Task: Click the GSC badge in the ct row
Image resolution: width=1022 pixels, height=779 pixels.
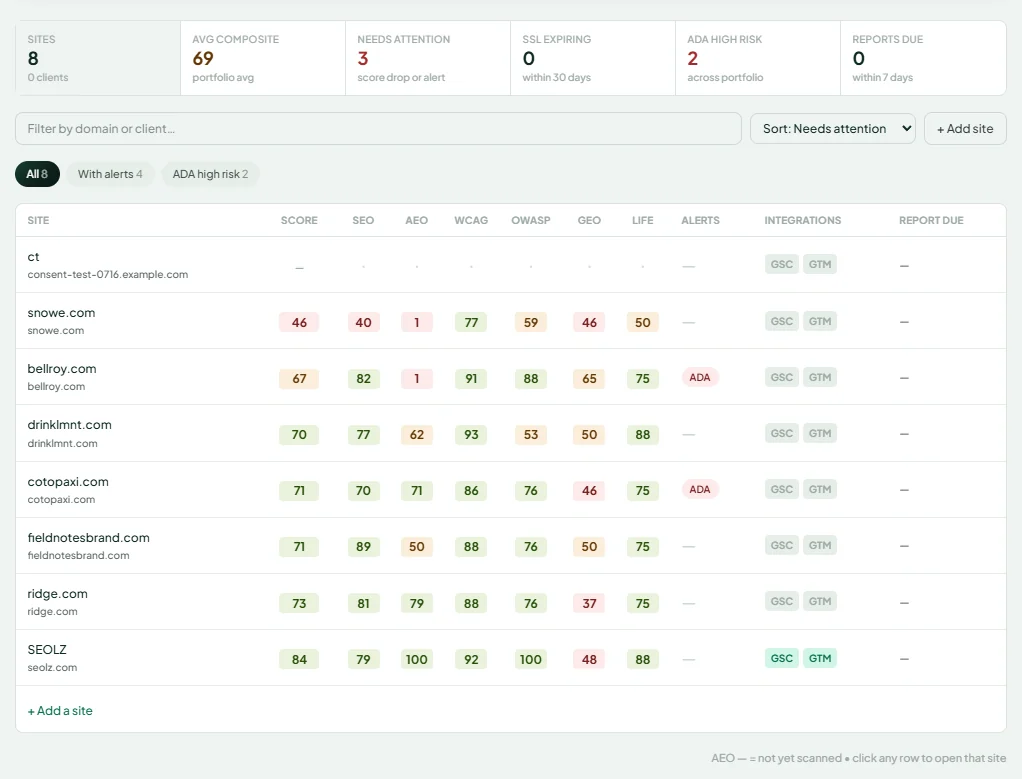Action: coord(781,264)
